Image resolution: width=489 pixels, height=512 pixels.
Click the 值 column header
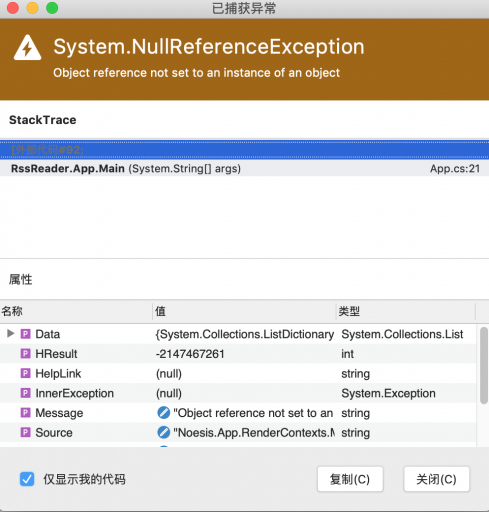(244, 311)
